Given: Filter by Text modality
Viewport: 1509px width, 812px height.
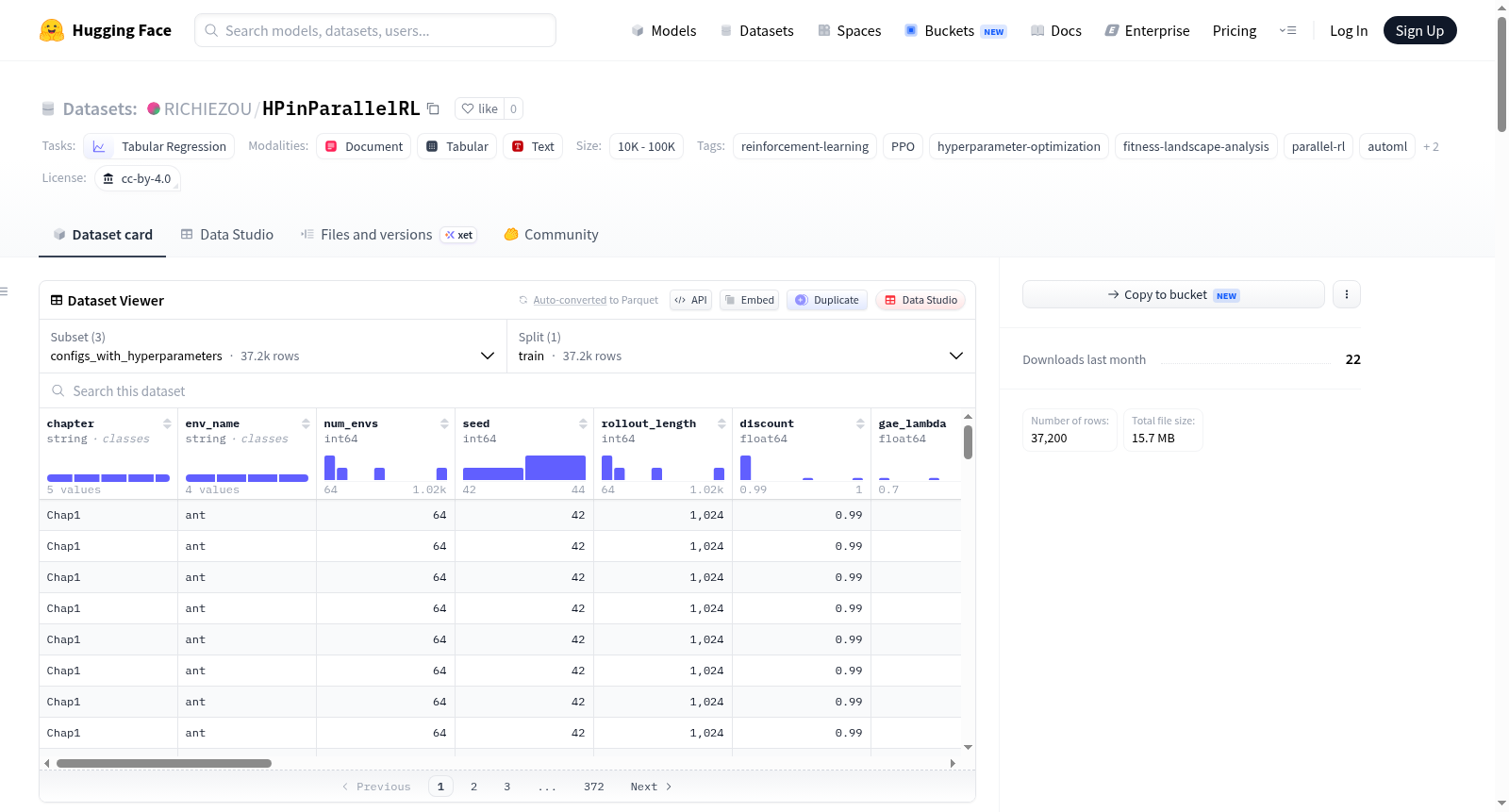Looking at the screenshot, I should click(x=533, y=146).
